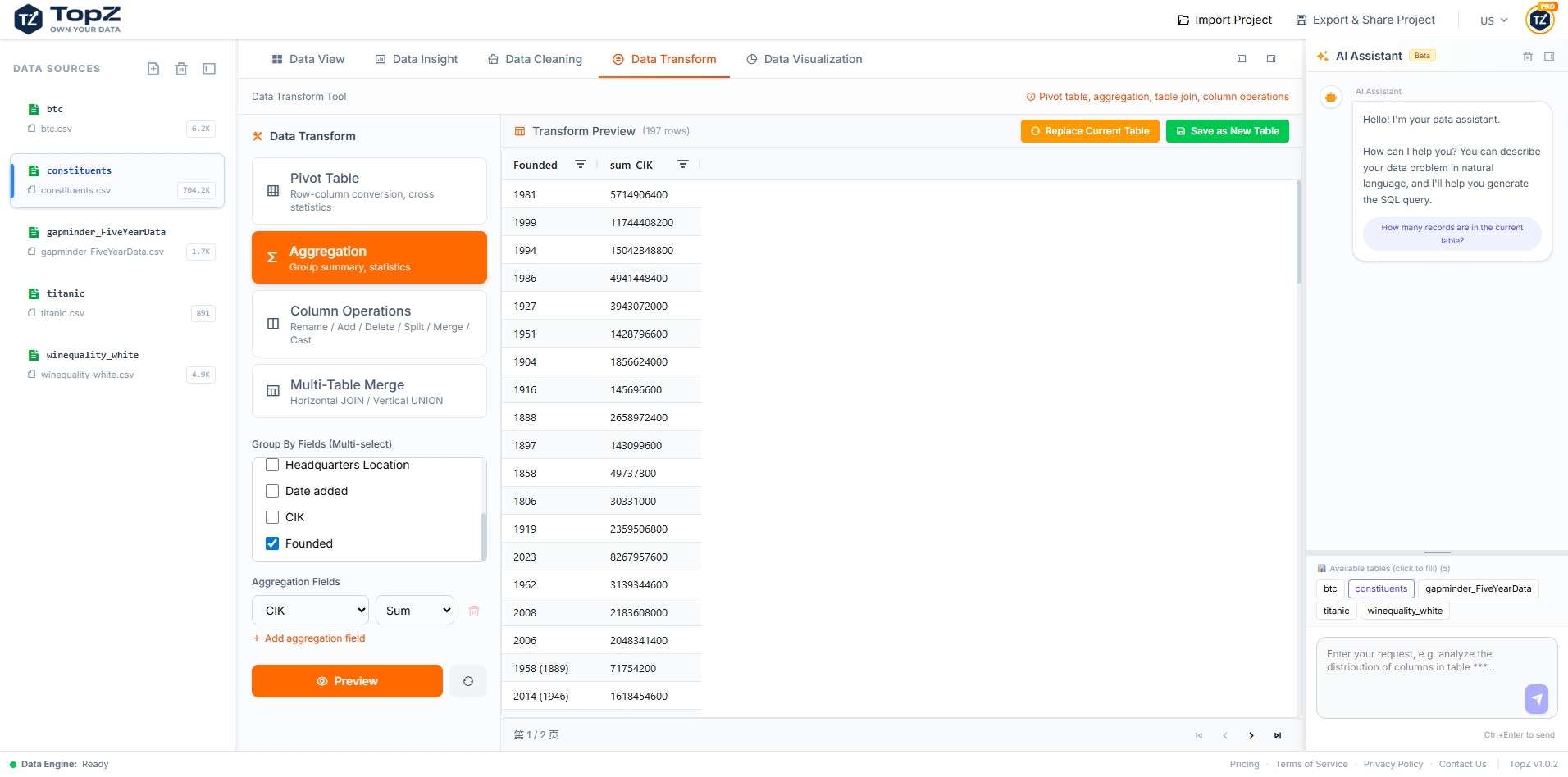Click the reset refresh icon next to Preview

coord(468,681)
